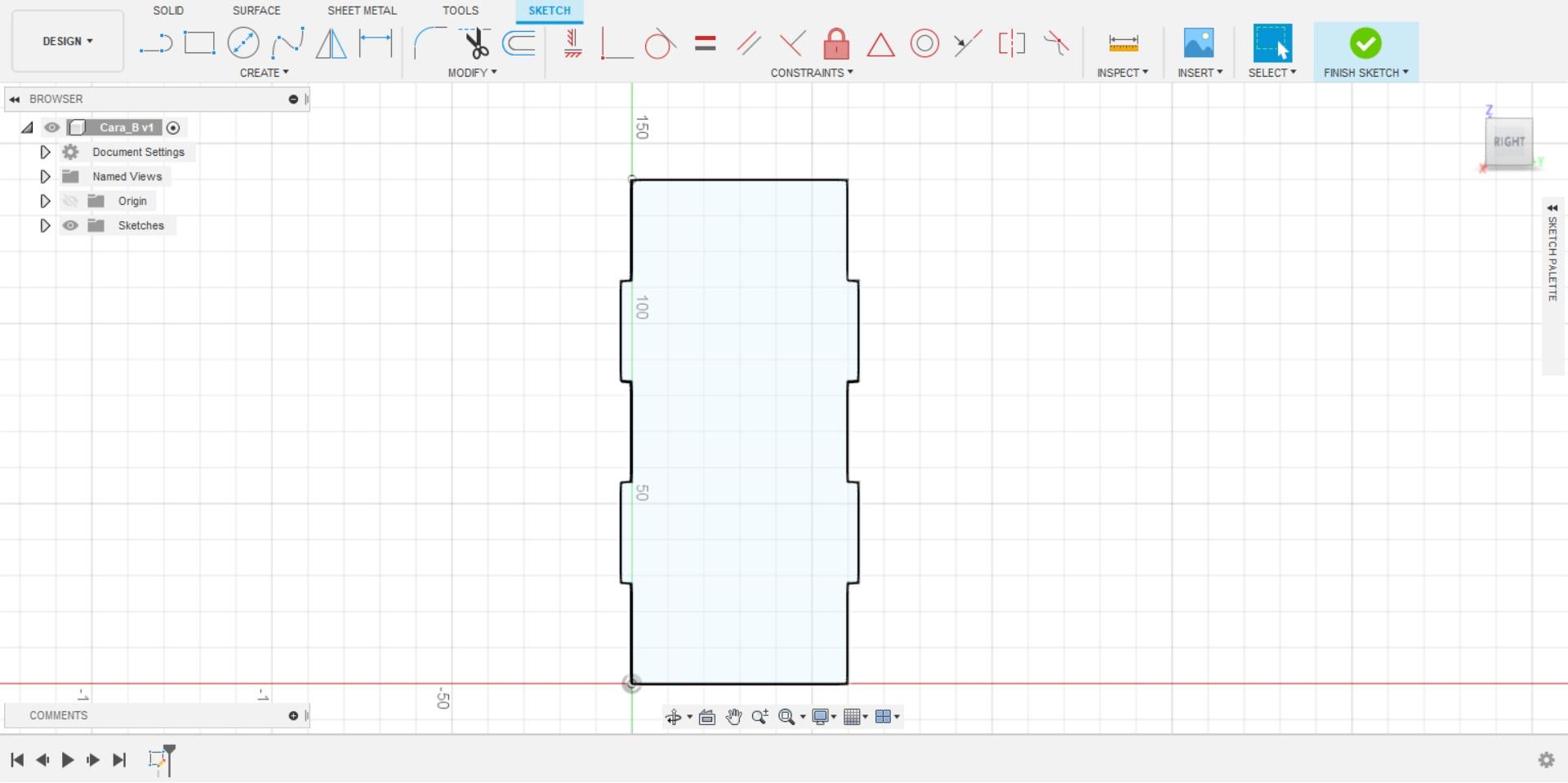
Task: Open the SELECT dropdown menu
Action: tap(1272, 73)
